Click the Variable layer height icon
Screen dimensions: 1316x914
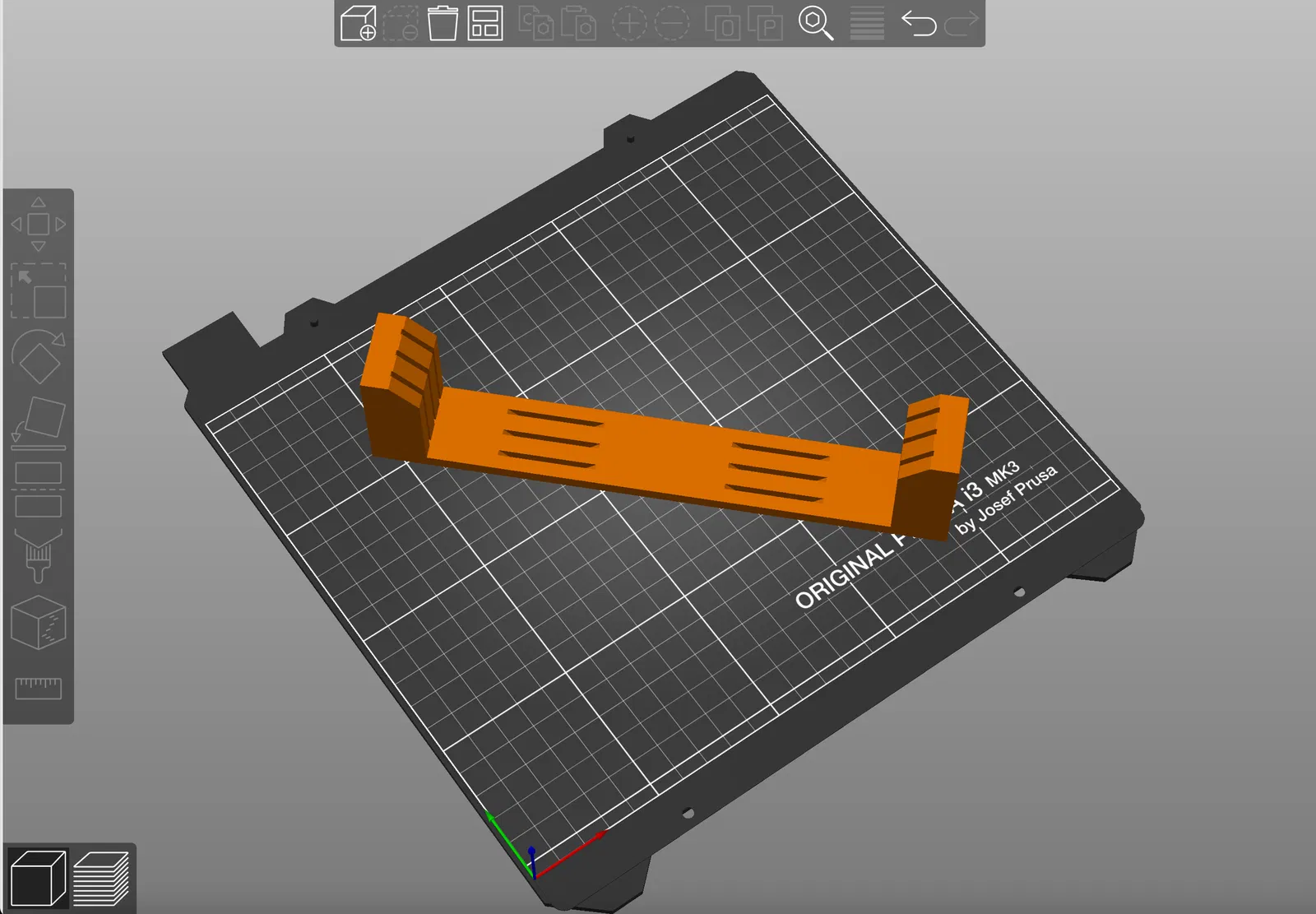[x=867, y=22]
